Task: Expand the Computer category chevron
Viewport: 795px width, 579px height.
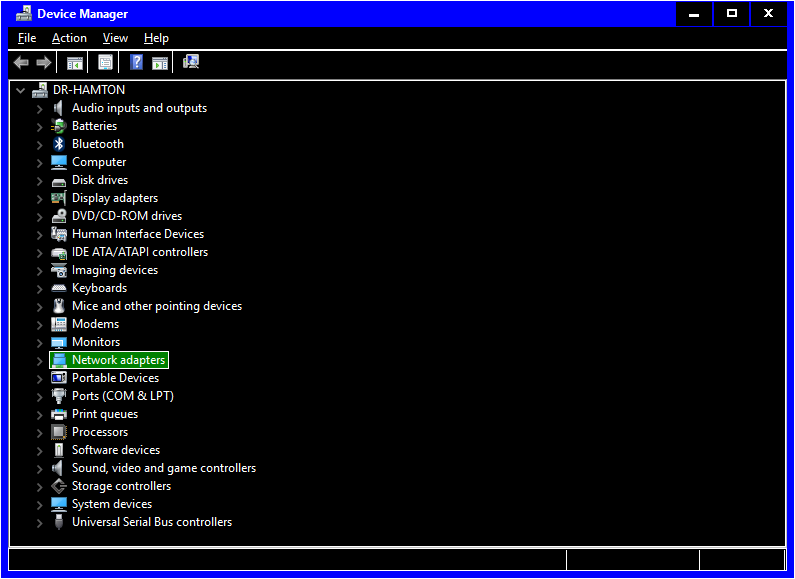Action: pyautogui.click(x=40, y=163)
